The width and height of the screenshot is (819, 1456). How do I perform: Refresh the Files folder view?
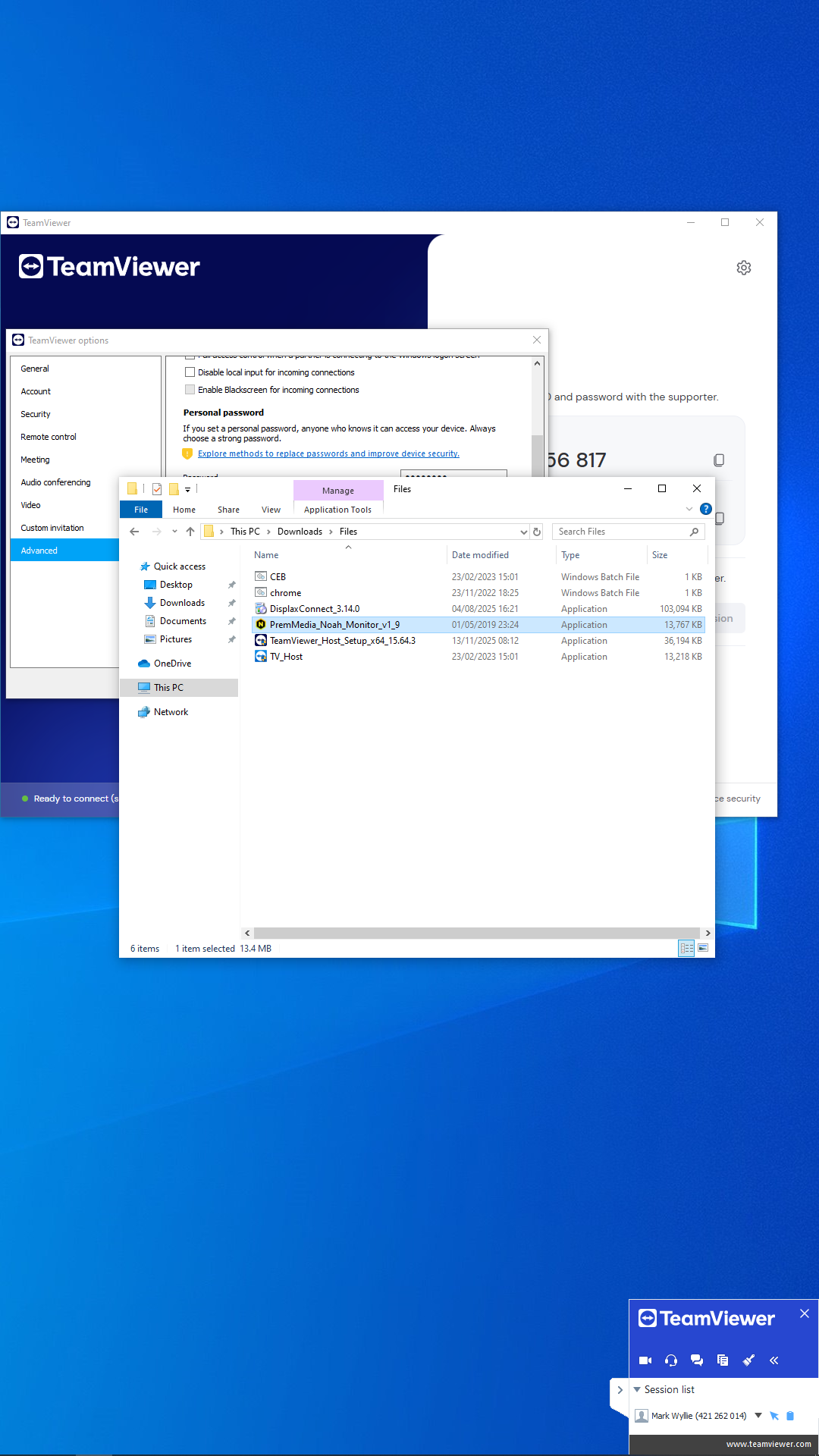(x=537, y=532)
